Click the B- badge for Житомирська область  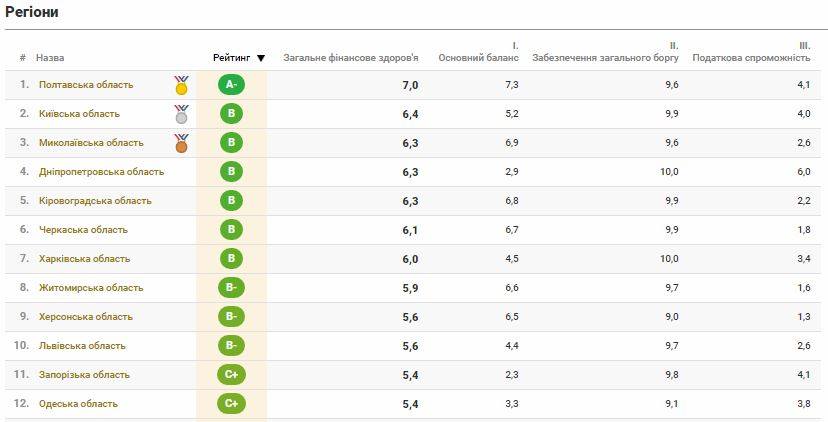pyautogui.click(x=231, y=288)
